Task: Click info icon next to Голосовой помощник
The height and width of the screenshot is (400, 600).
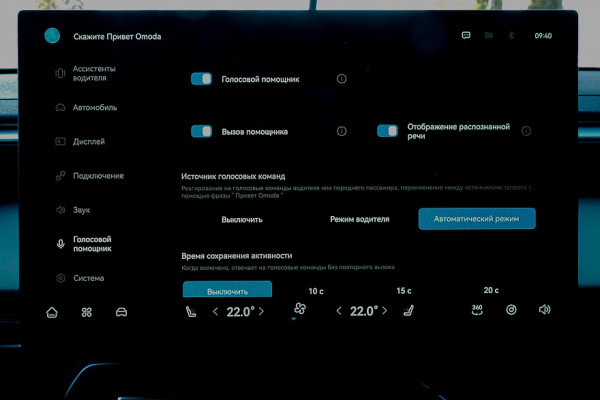Action: [x=342, y=78]
